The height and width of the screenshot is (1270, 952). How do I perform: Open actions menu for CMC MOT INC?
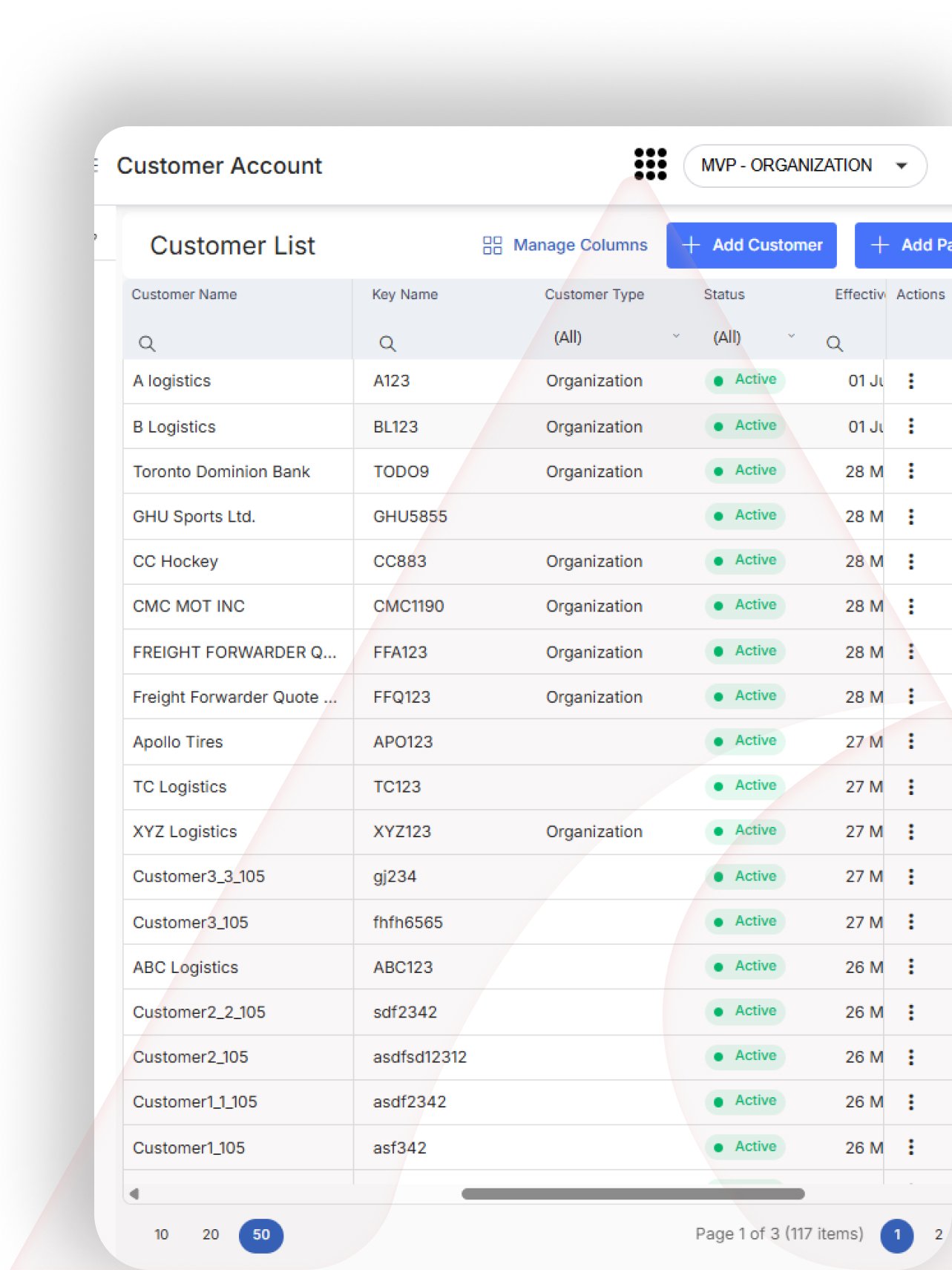[x=911, y=606]
